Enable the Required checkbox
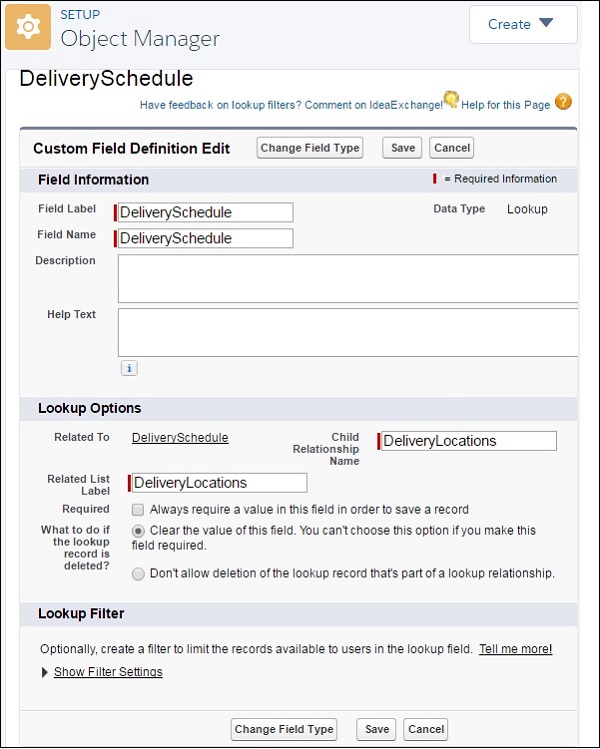 coord(138,509)
